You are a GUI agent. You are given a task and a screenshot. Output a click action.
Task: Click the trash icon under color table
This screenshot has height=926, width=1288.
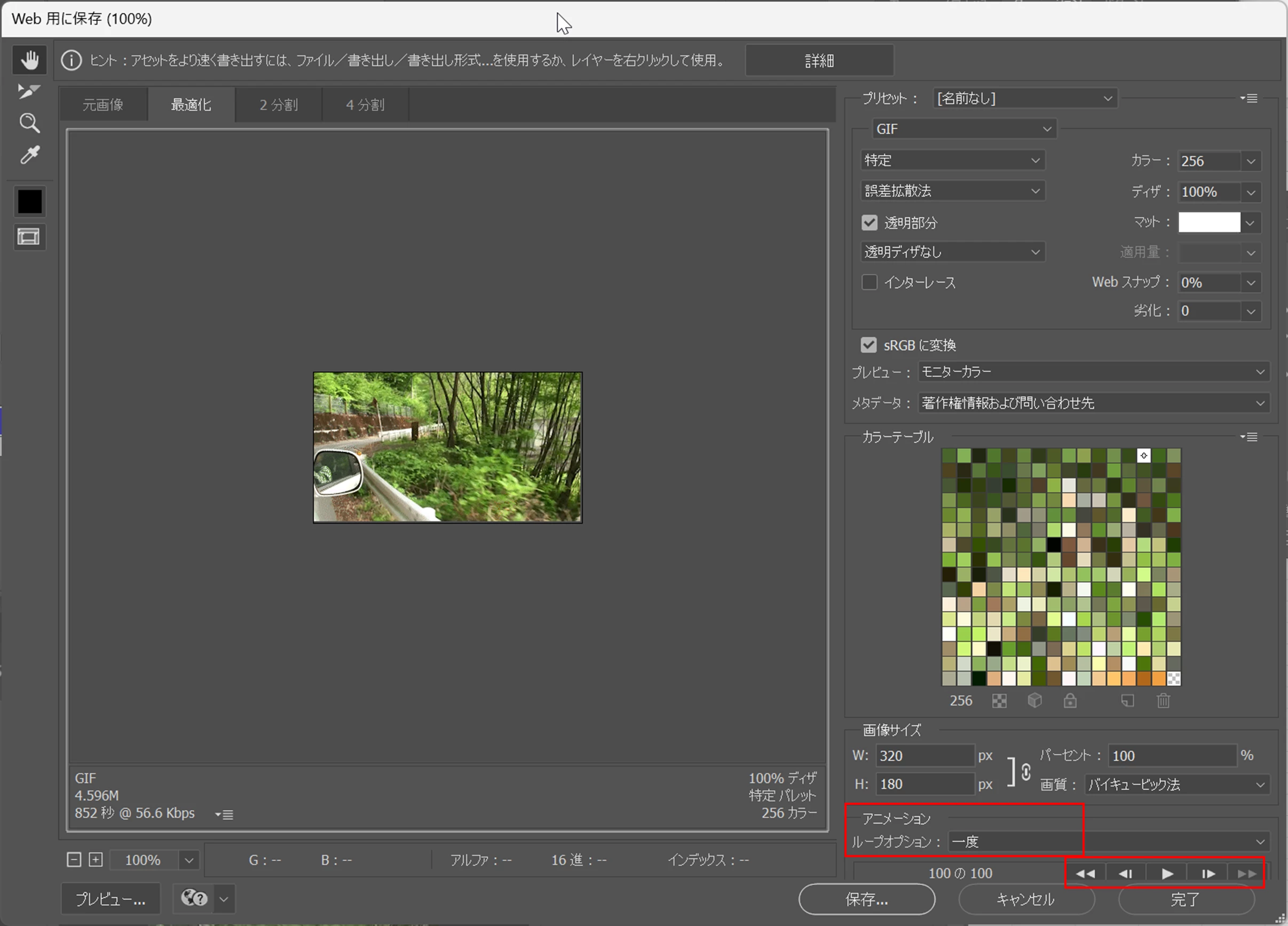[x=1163, y=701]
